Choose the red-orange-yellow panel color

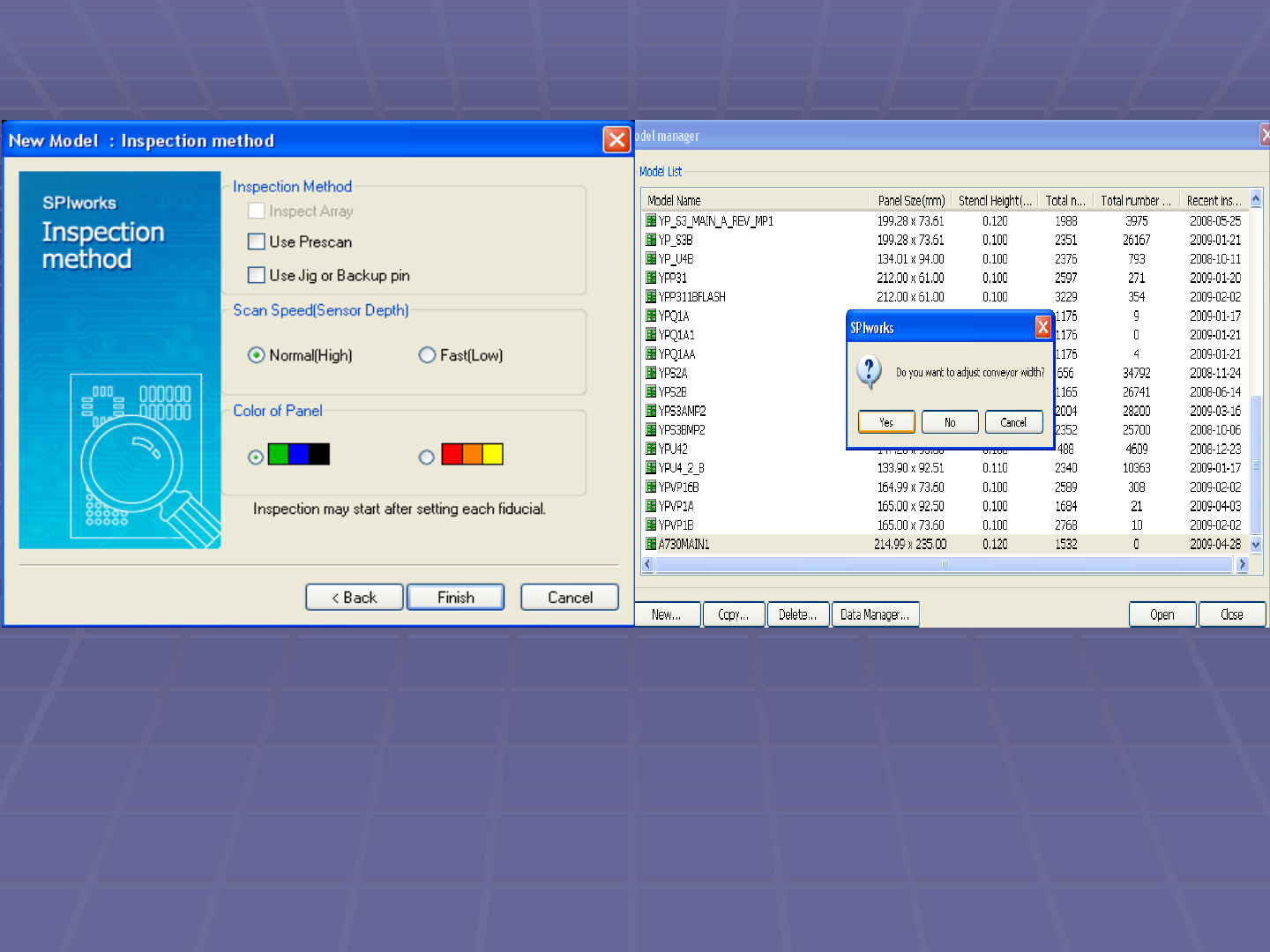pyautogui.click(x=427, y=457)
